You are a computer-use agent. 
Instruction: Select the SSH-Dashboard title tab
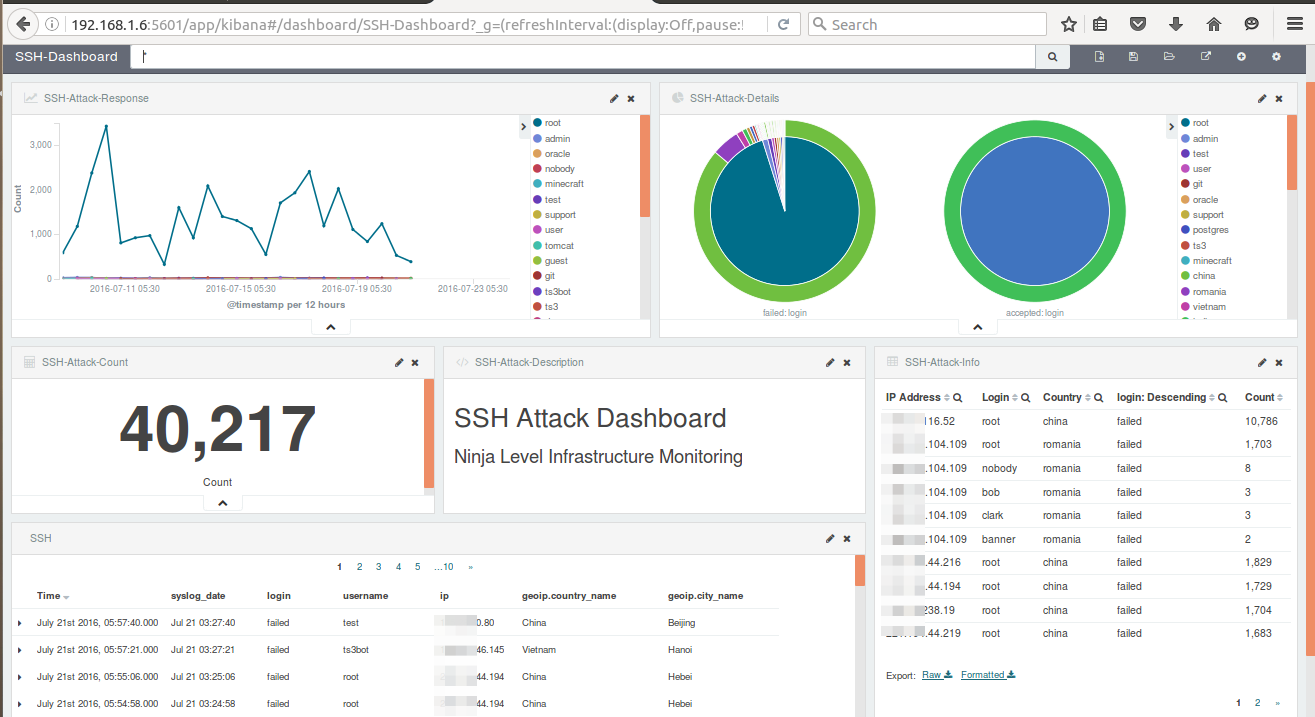[65, 56]
